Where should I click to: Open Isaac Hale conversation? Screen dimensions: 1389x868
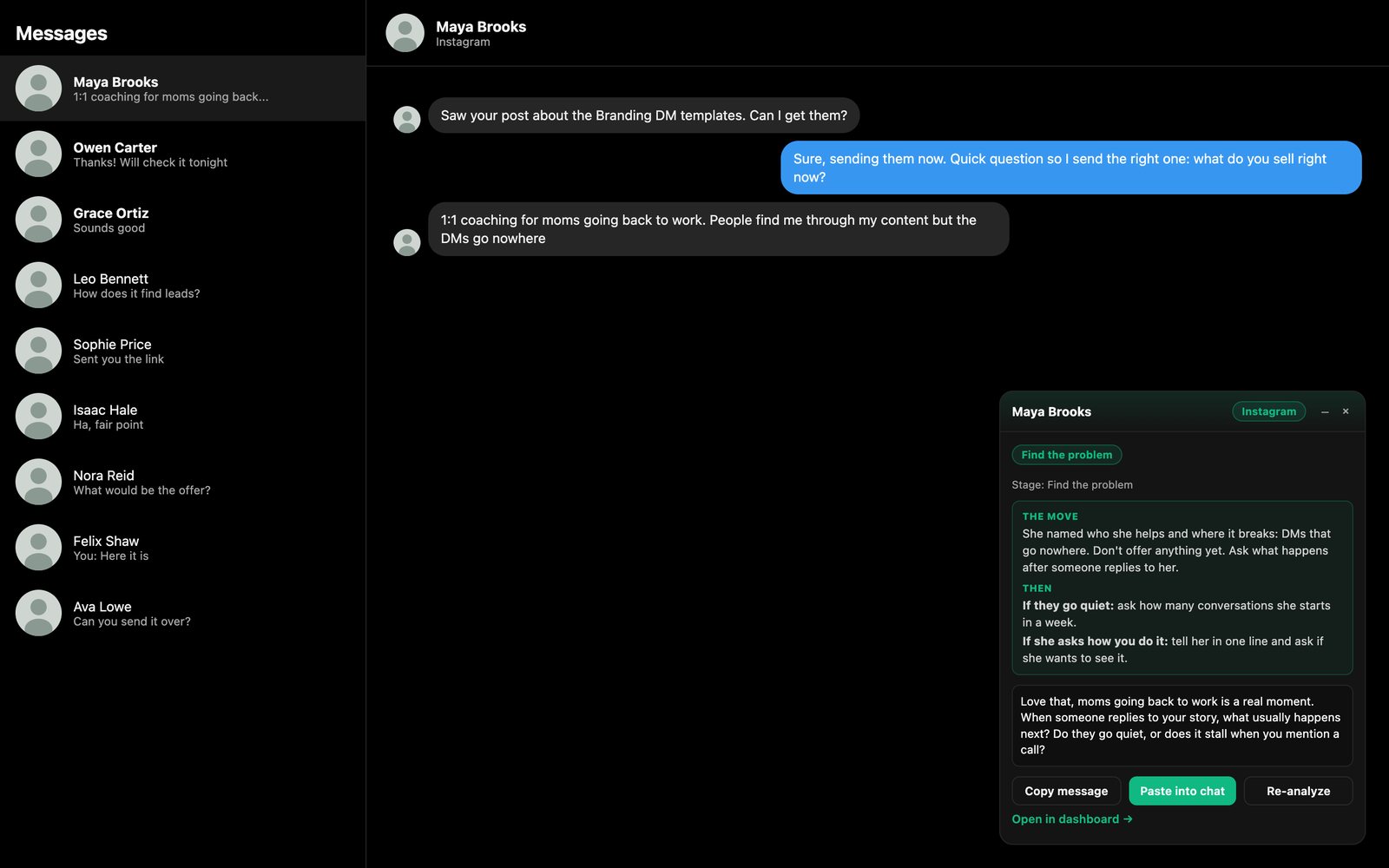[182, 416]
